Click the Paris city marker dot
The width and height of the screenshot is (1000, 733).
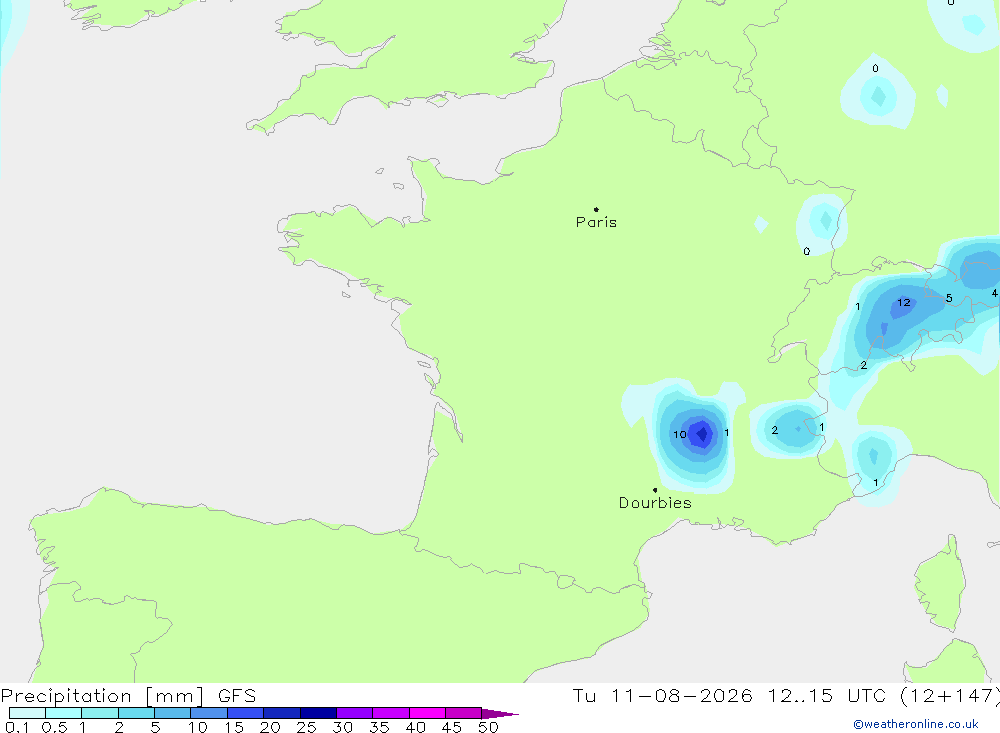tap(596, 209)
